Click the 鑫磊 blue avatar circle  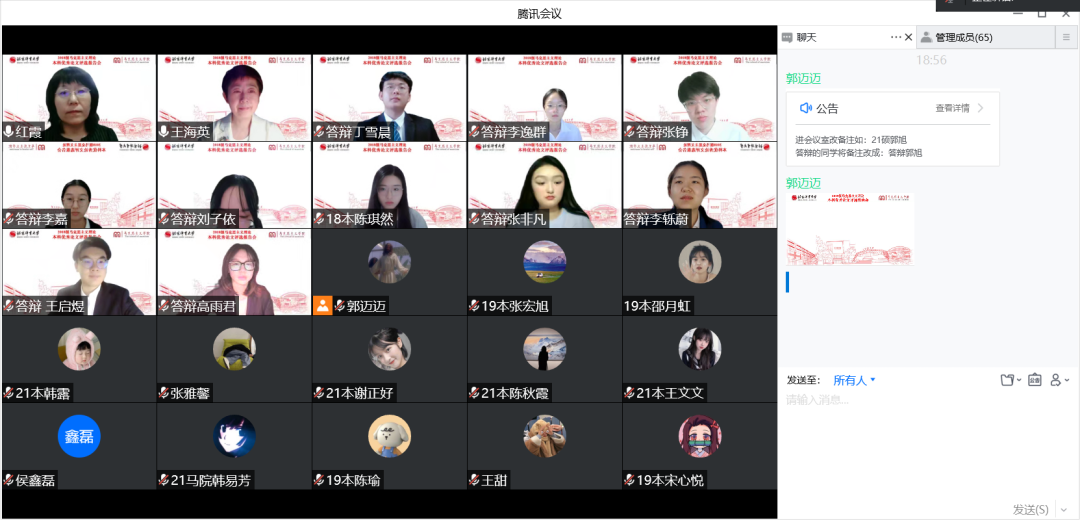pyautogui.click(x=79, y=436)
